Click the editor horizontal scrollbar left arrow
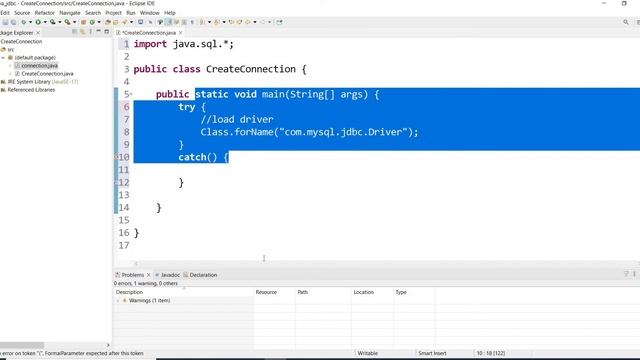Screen dimensions: 640x360 coord(136,263)
